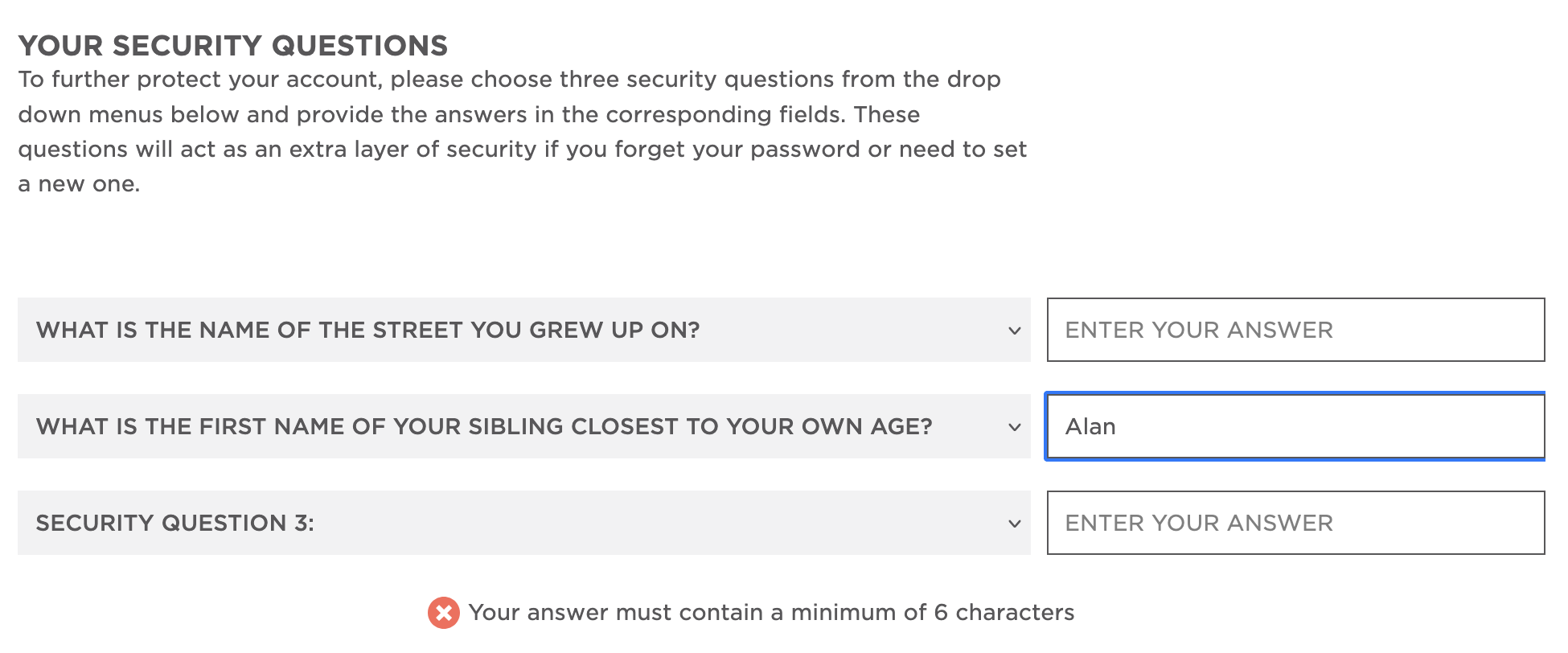This screenshot has width=1568, height=653.
Task: Click the 'questions will act as an extra layer' line
Action: pyautogui.click(x=522, y=150)
